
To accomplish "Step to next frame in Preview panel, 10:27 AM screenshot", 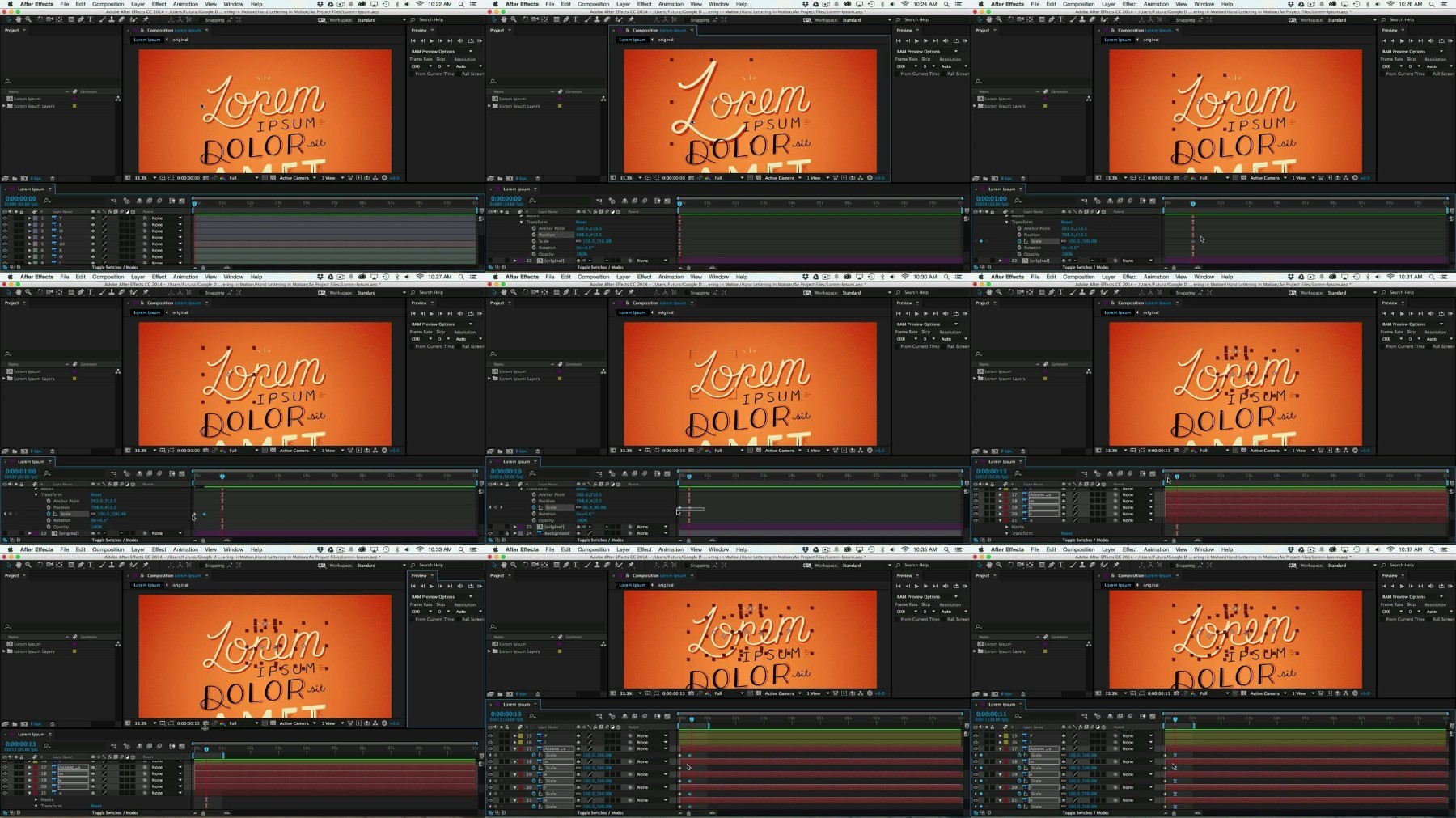I will [x=440, y=313].
